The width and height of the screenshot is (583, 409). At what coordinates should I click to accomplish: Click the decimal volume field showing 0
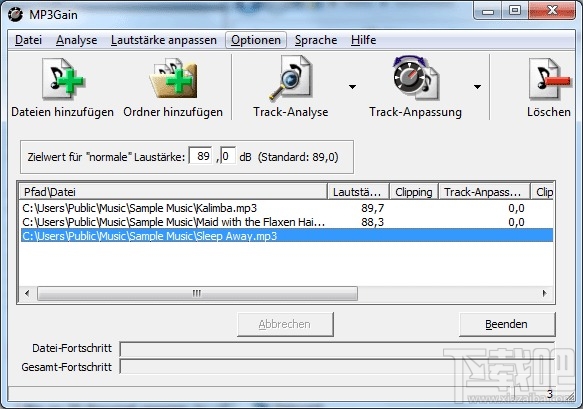228,156
